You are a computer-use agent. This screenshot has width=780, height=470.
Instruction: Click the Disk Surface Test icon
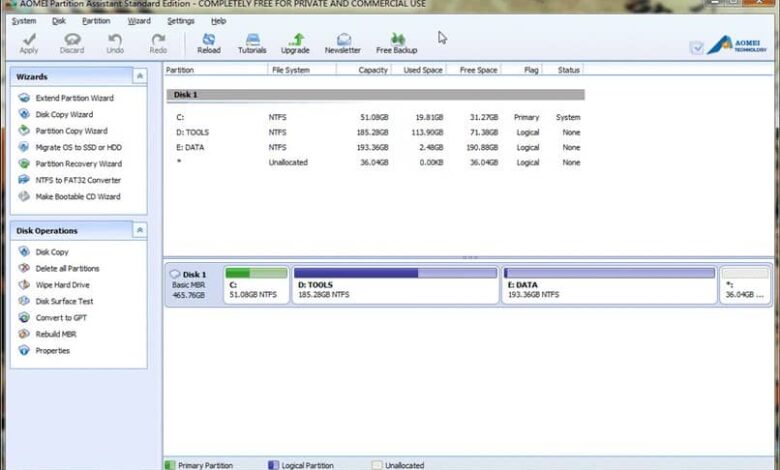pos(24,301)
